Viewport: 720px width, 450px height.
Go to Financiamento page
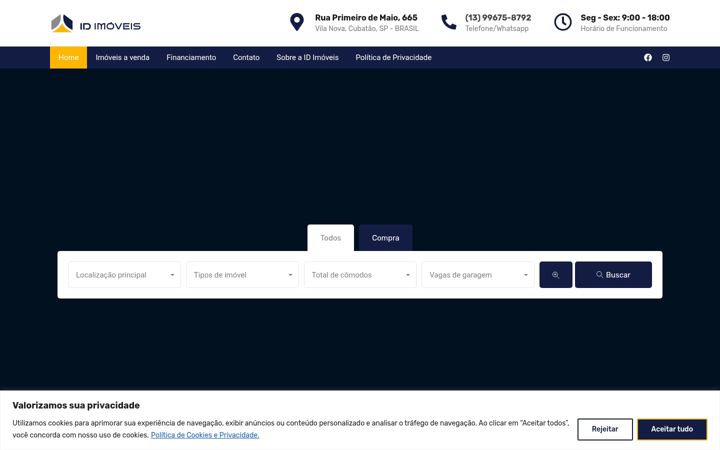191,57
